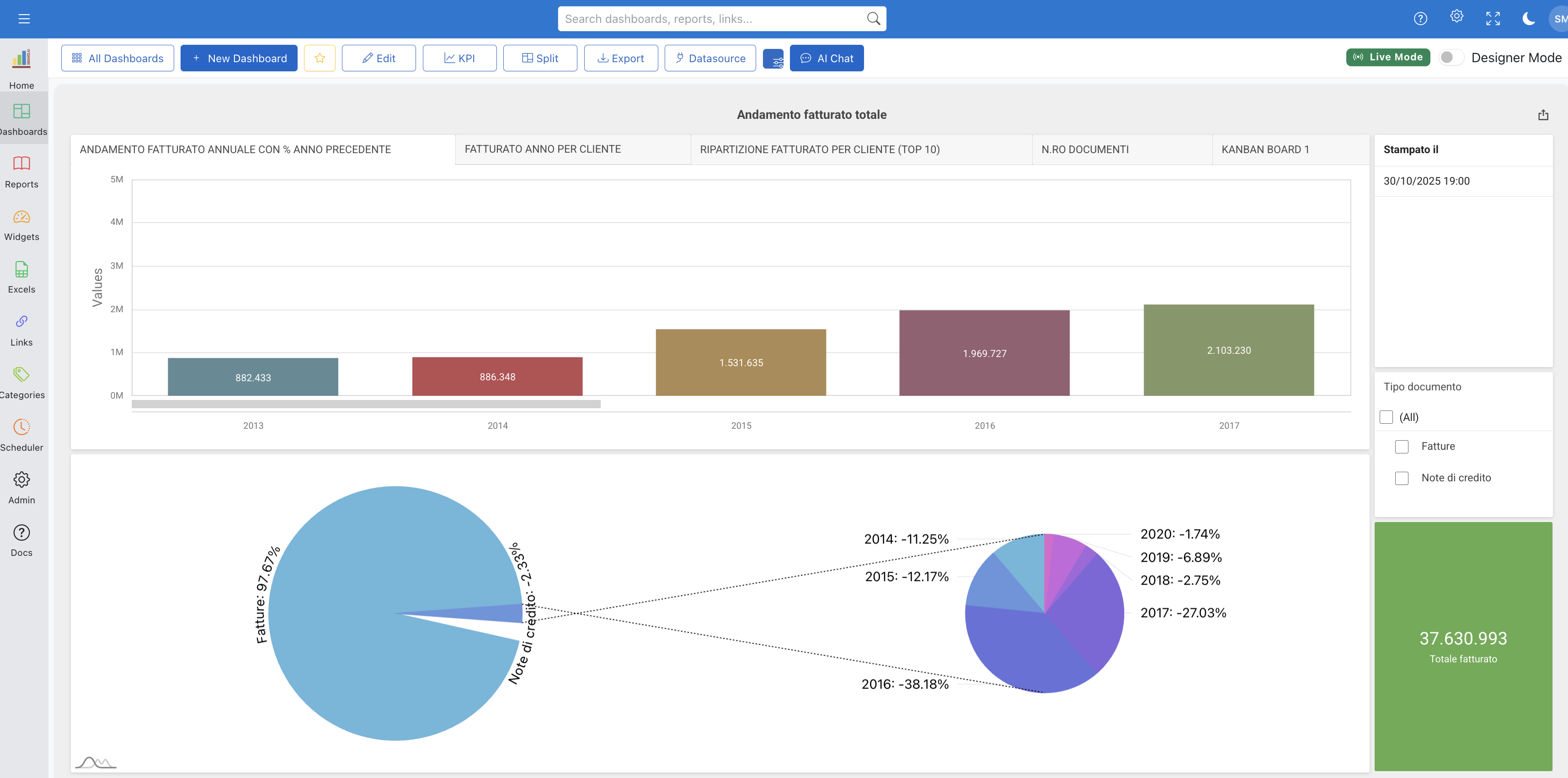Mark dashboard as favorite with star
The width and height of the screenshot is (1568, 778).
point(320,58)
